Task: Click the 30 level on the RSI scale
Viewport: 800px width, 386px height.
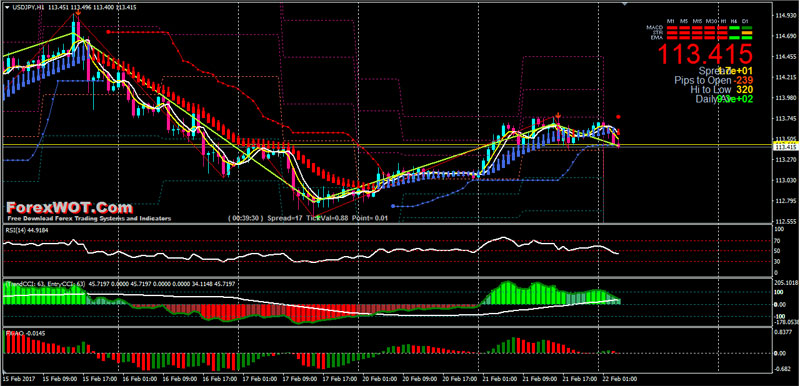Action: [x=778, y=262]
